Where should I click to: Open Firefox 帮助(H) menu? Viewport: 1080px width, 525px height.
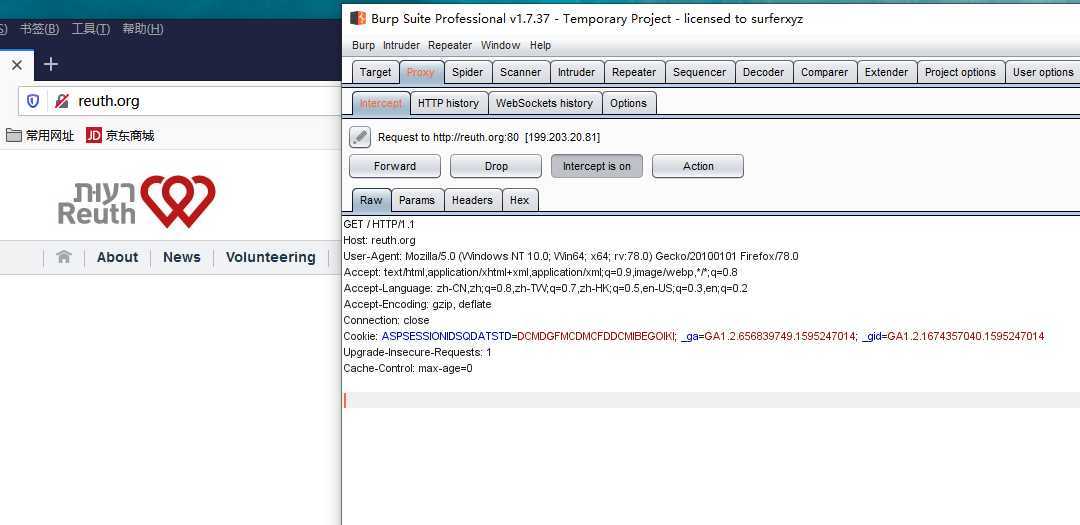point(143,29)
